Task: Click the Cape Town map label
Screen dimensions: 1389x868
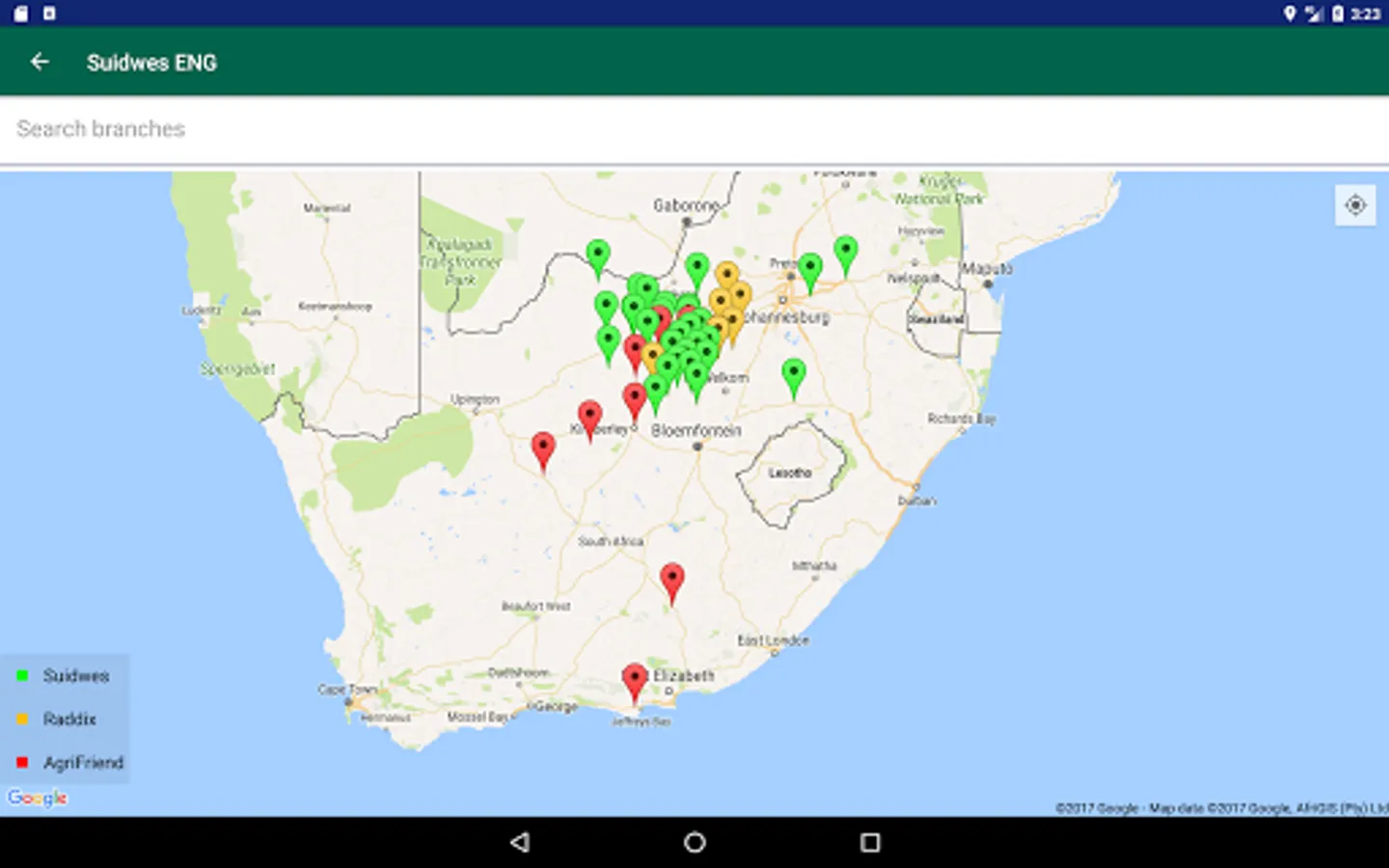Action: [x=347, y=690]
